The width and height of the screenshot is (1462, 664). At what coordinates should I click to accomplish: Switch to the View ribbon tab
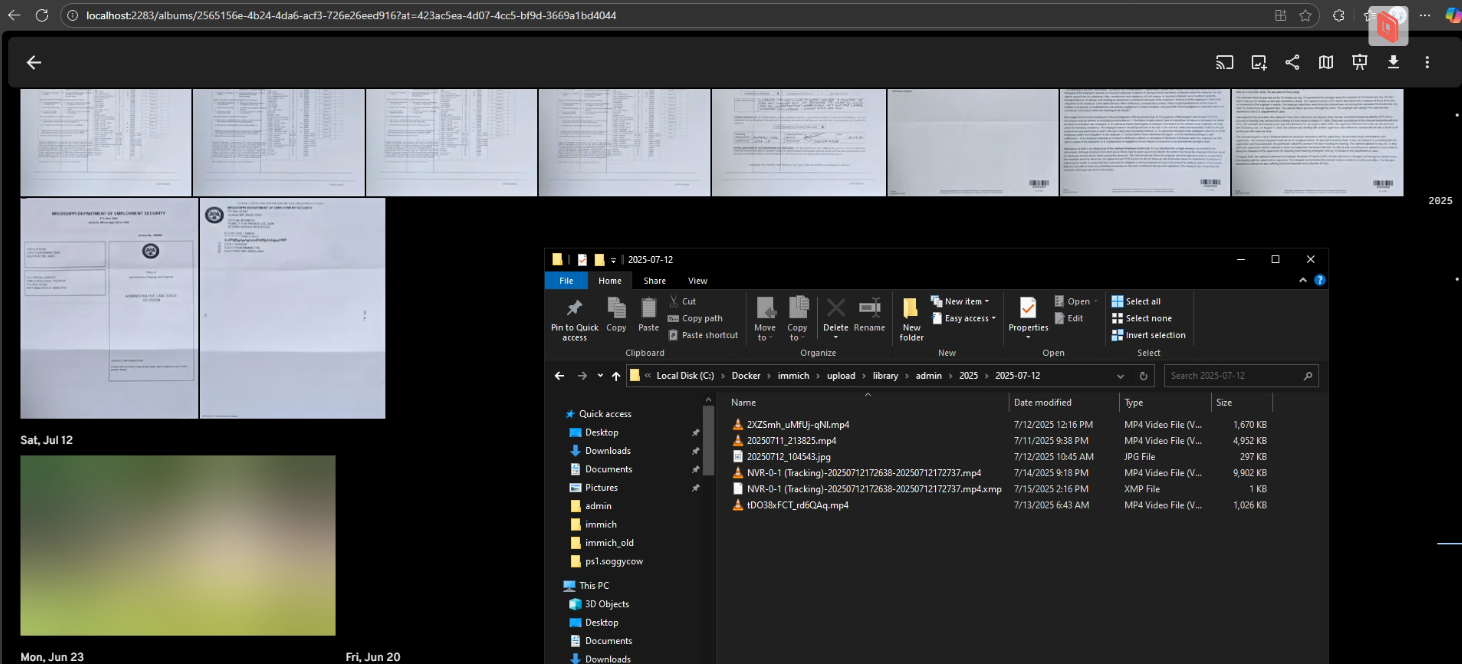[x=697, y=281]
